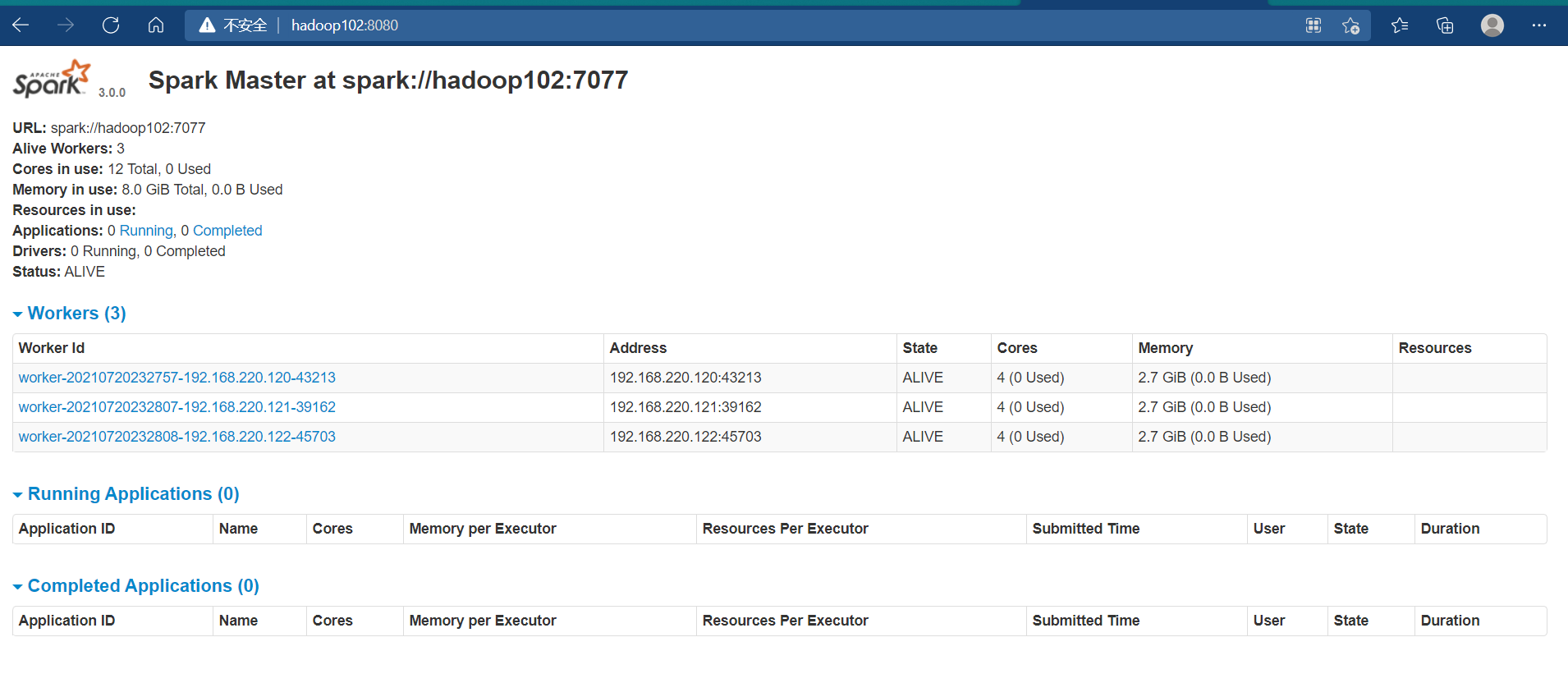Viewport: 1568px width, 683px height.
Task: Reload the Spark Master page
Action: 111,25
